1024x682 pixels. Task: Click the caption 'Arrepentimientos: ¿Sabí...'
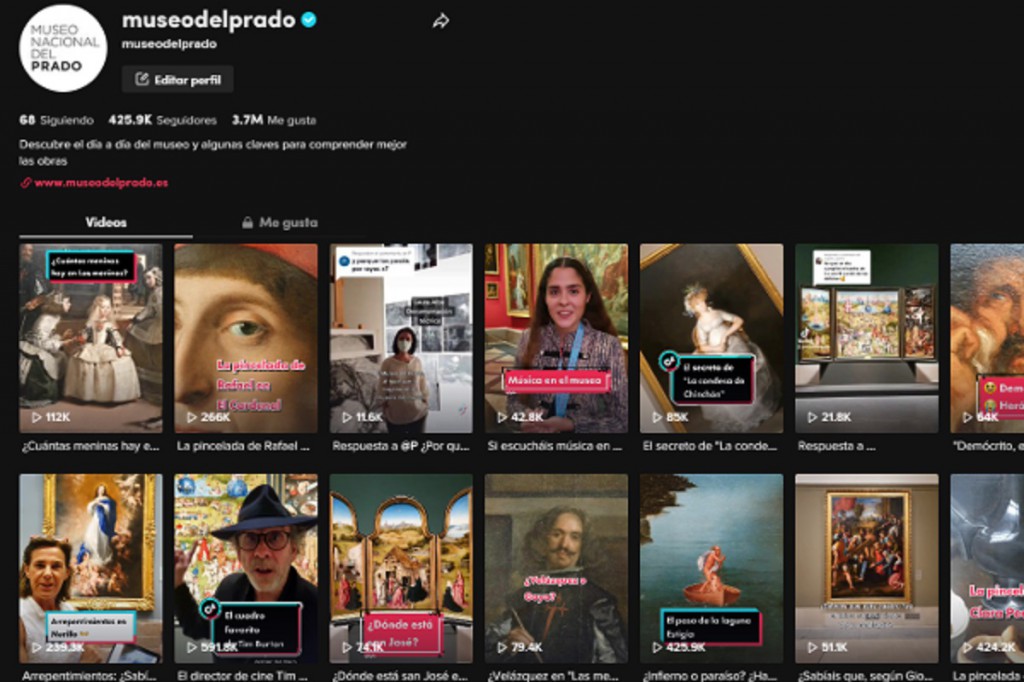[89, 675]
